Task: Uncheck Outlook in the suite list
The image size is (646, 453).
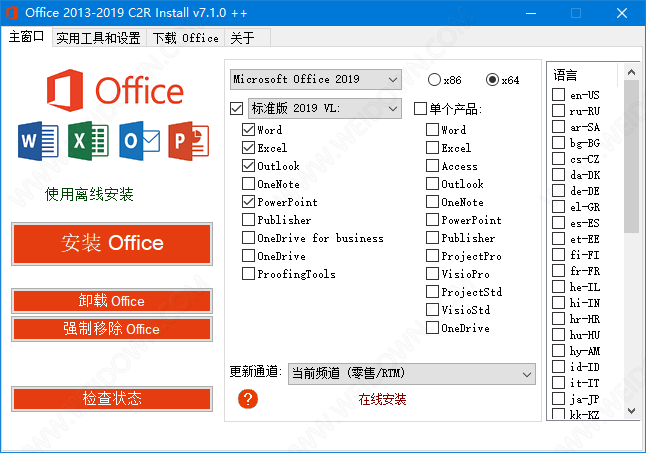Action: click(248, 166)
